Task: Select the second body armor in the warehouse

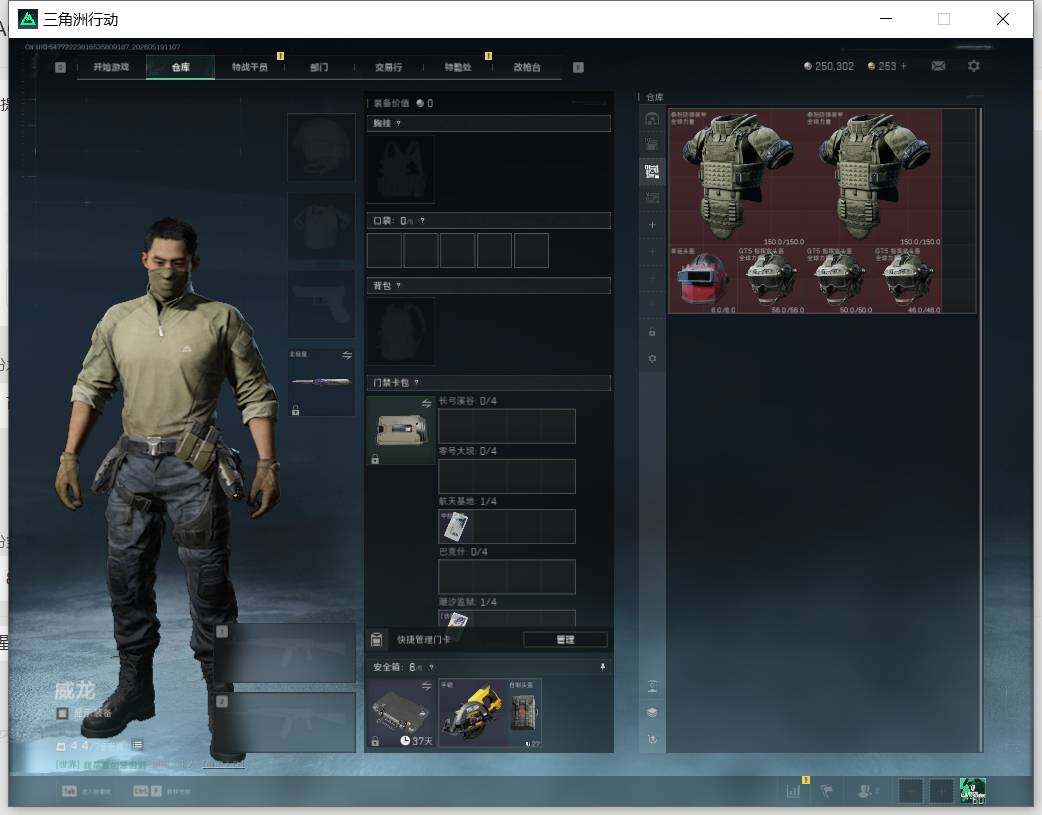Action: [x=873, y=177]
